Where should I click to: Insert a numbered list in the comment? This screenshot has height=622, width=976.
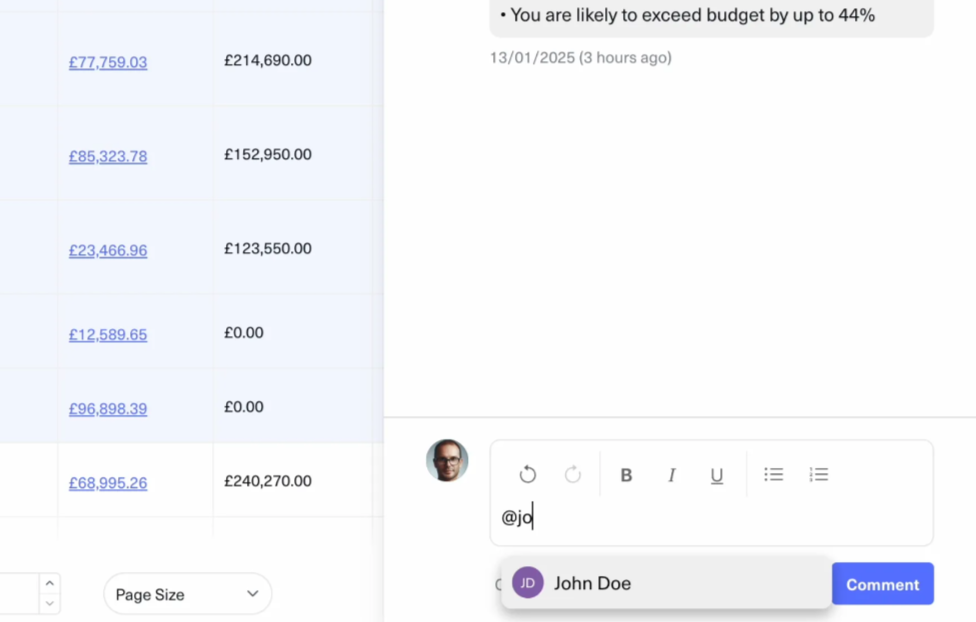point(818,474)
